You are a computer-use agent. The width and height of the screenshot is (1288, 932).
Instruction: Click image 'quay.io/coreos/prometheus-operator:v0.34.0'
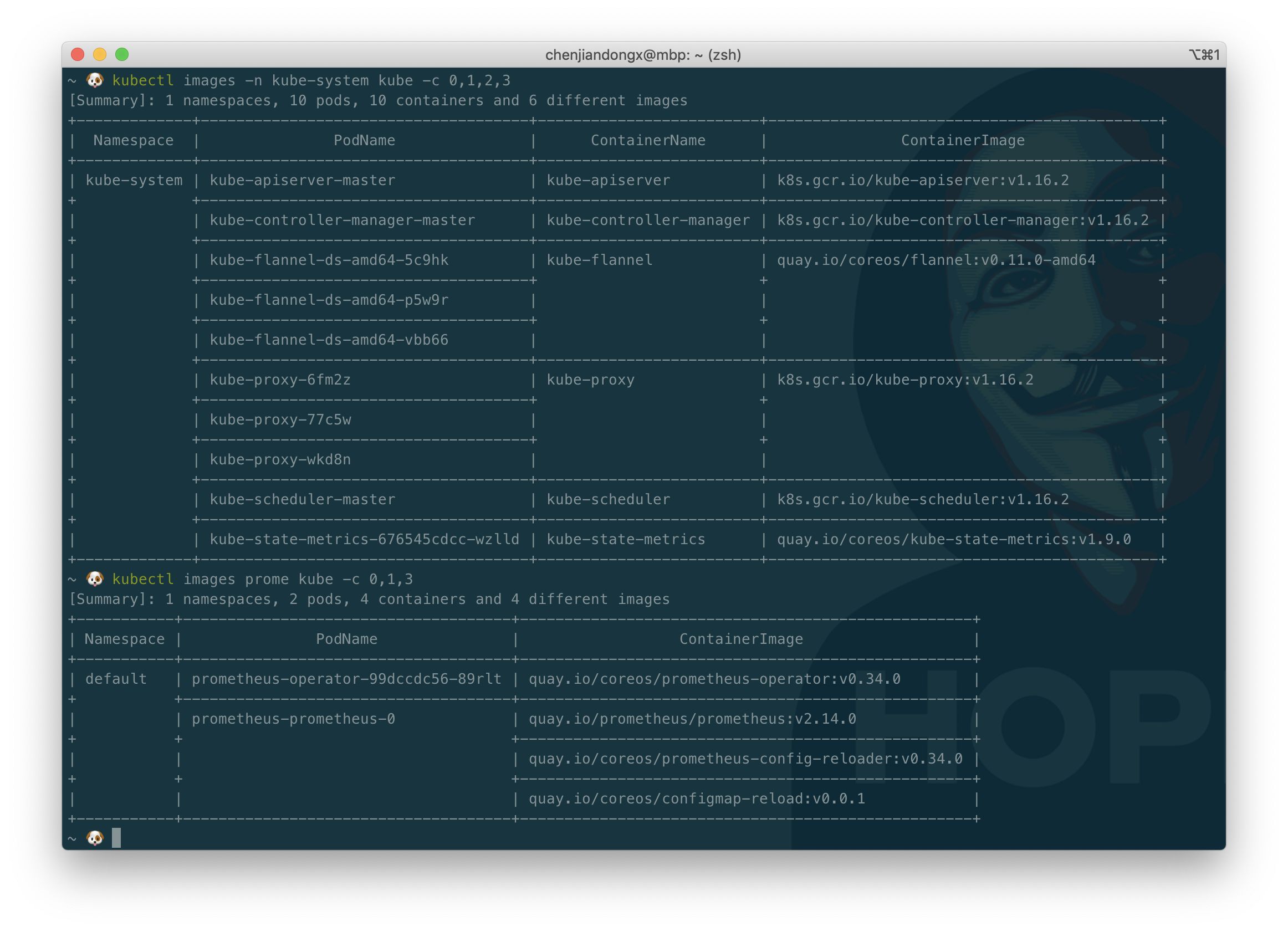coord(714,679)
